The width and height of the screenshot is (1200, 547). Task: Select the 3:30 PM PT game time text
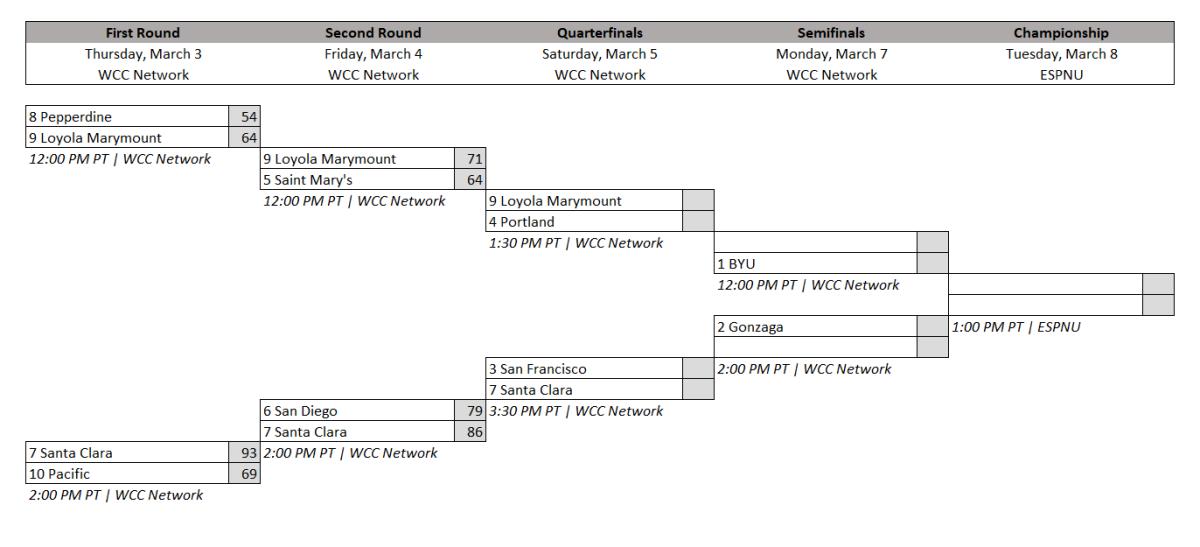point(576,411)
